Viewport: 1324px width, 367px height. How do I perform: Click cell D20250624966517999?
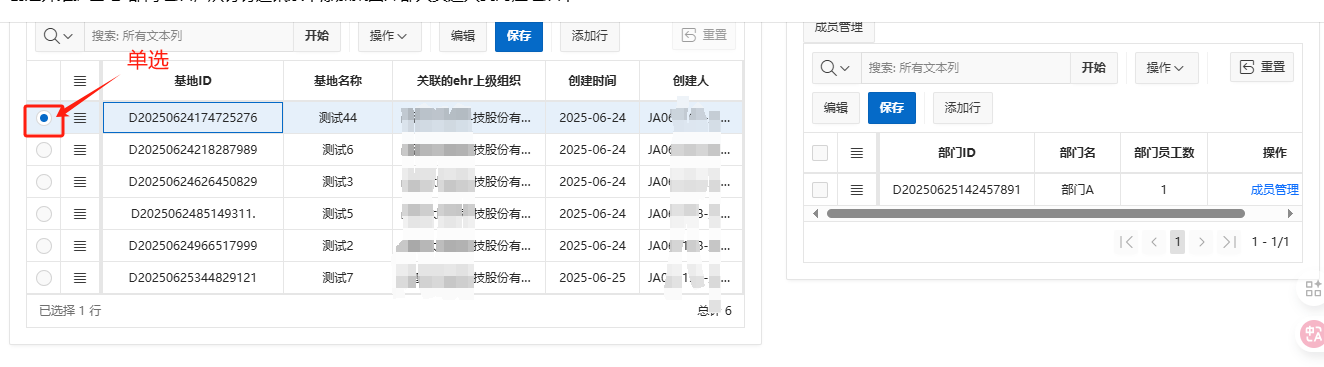click(193, 246)
